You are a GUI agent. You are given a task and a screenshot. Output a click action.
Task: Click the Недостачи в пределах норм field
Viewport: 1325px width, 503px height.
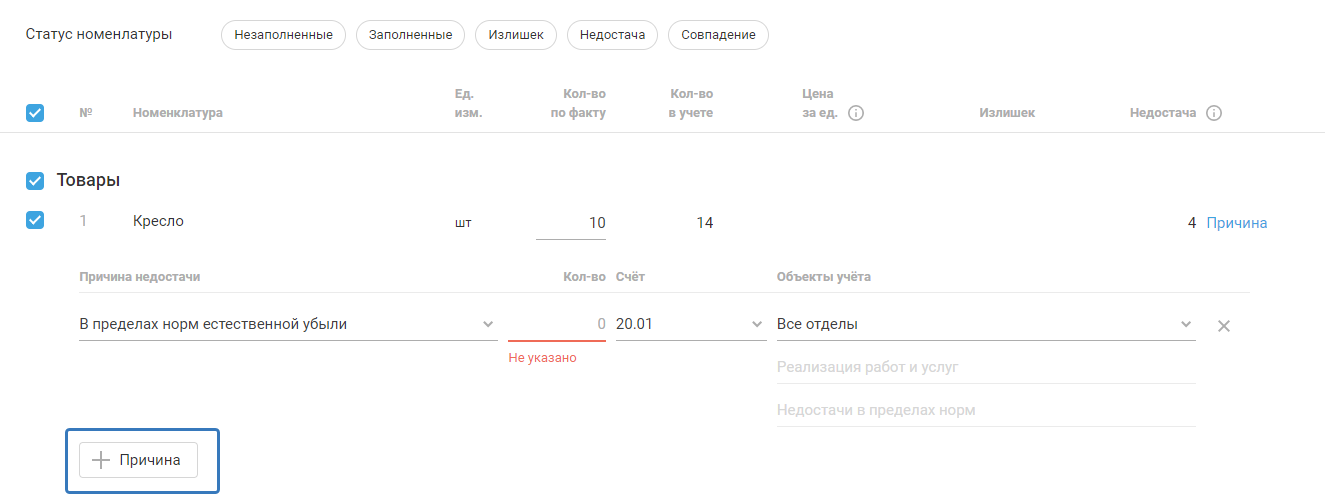[985, 410]
